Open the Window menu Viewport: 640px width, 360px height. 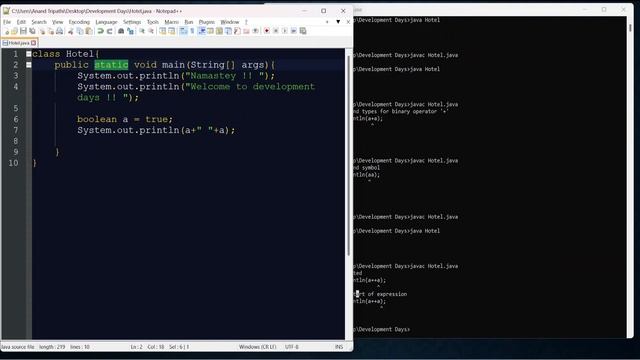(230, 22)
